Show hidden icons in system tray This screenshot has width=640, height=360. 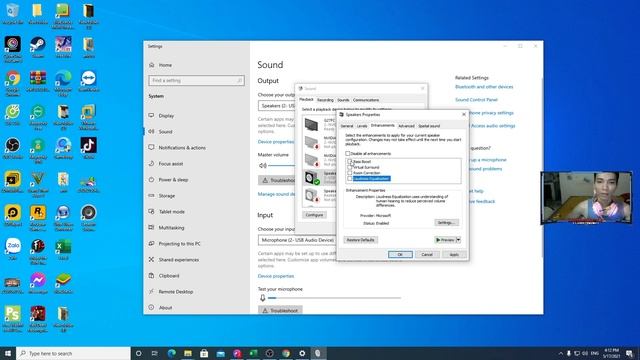click(x=561, y=353)
